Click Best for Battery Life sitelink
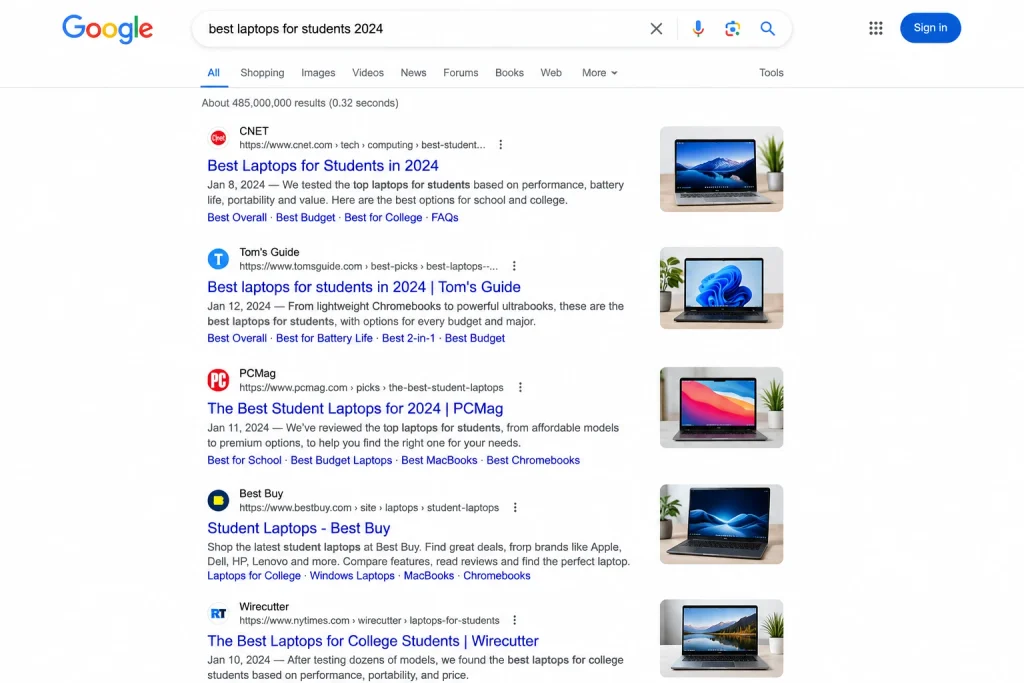Screen dimensions: 1024x683 pyautogui.click(x=324, y=338)
